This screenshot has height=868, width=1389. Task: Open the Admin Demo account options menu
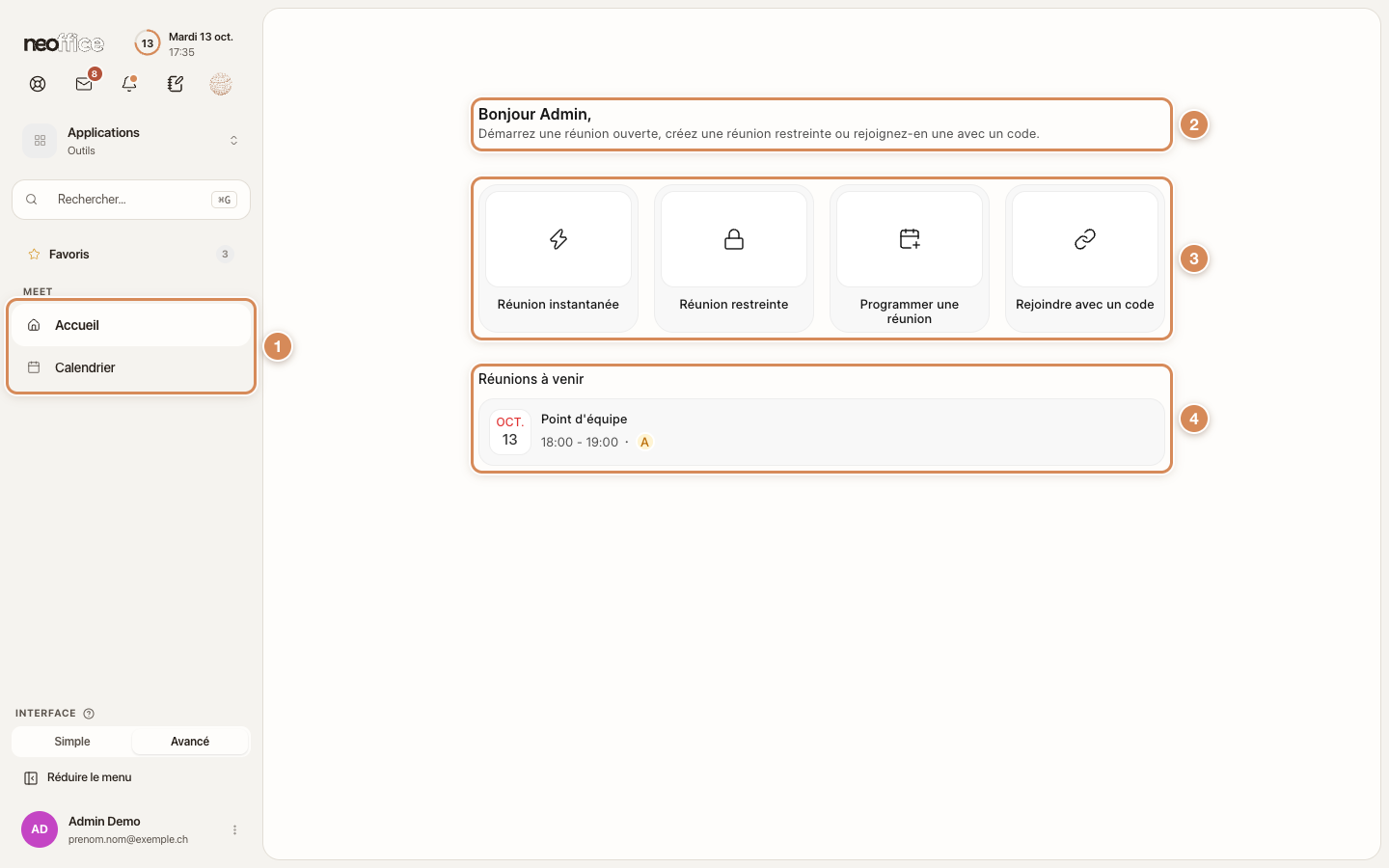click(234, 829)
